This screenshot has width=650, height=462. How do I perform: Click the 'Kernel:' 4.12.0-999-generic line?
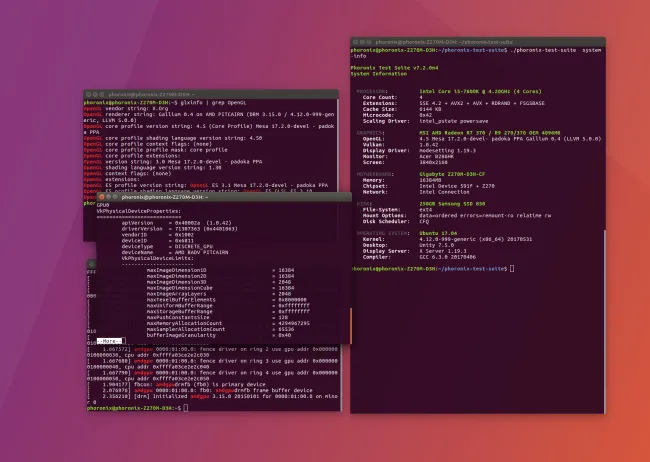pos(447,239)
